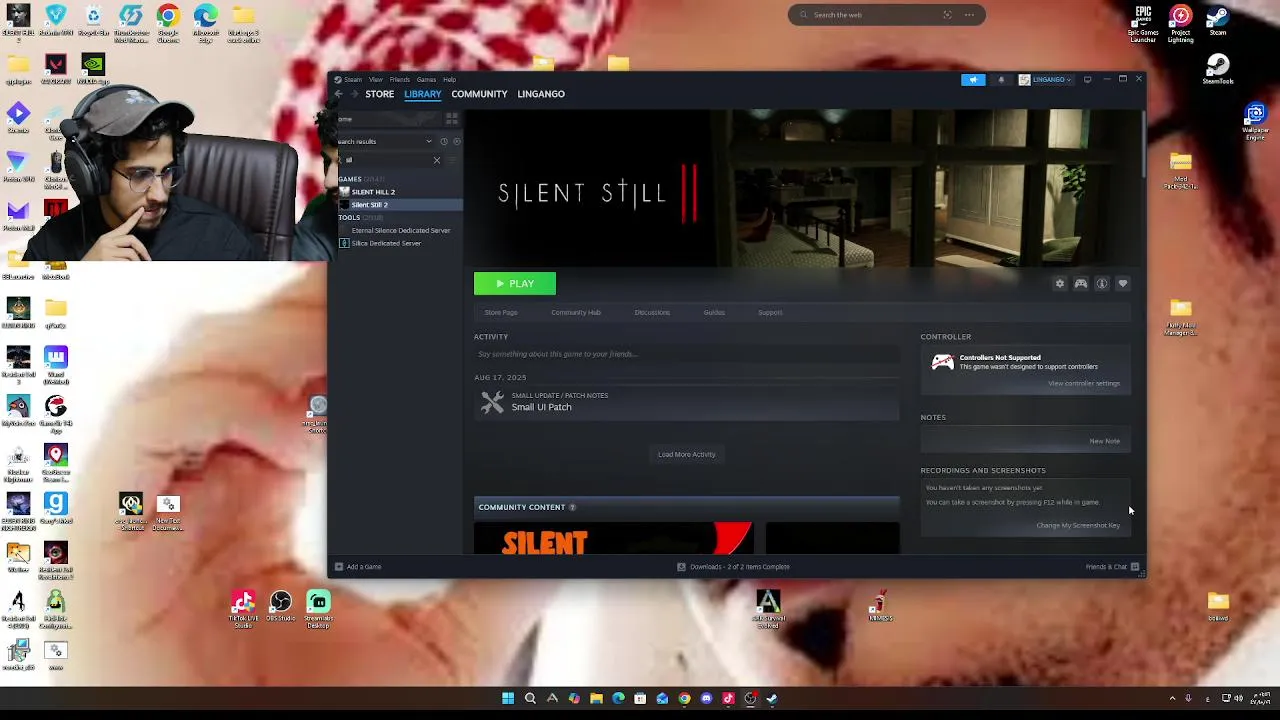This screenshot has height=720, width=1280.
Task: Open File Explorer from taskbar
Action: 596,699
